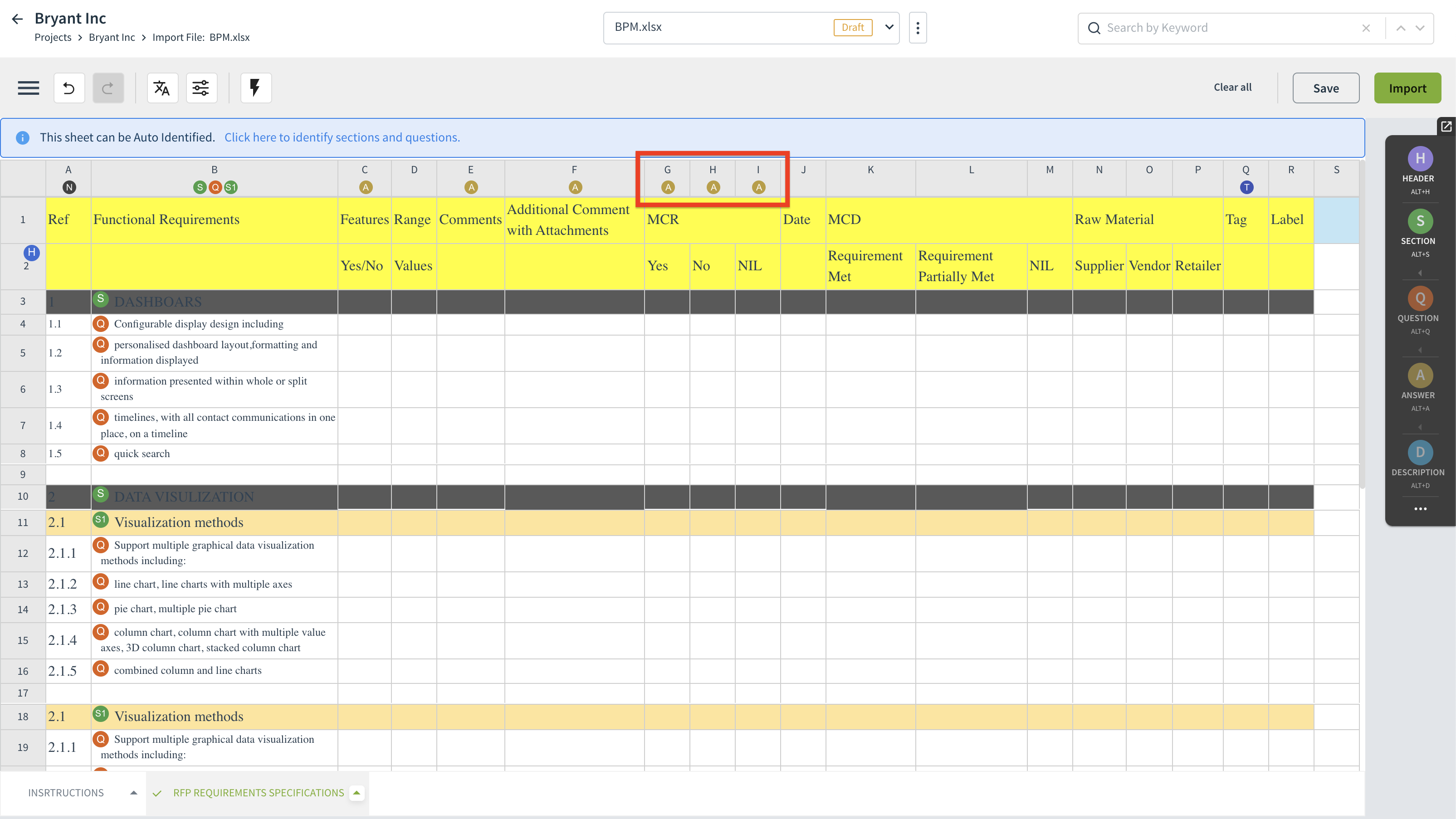Click the lightning auto-identify toolbar icon

coord(255,88)
